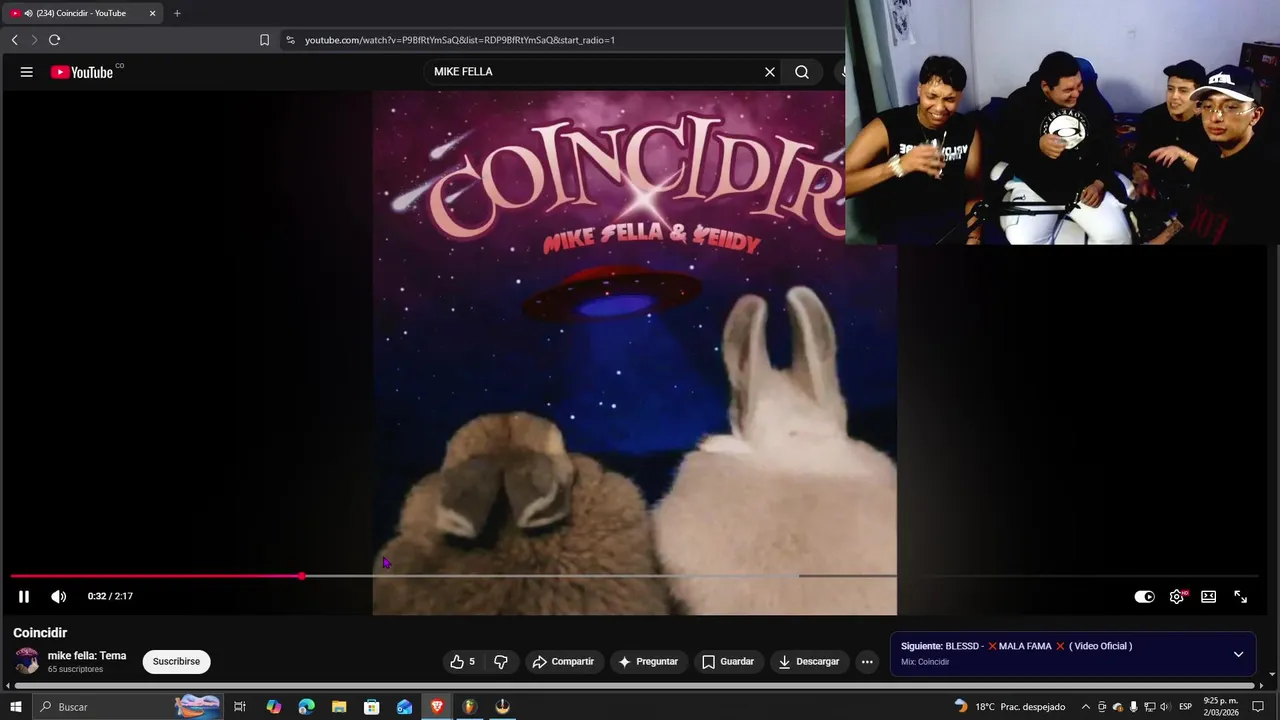The image size is (1280, 720).
Task: Click the tray OneDrive cloud warning icon
Action: (1117, 707)
